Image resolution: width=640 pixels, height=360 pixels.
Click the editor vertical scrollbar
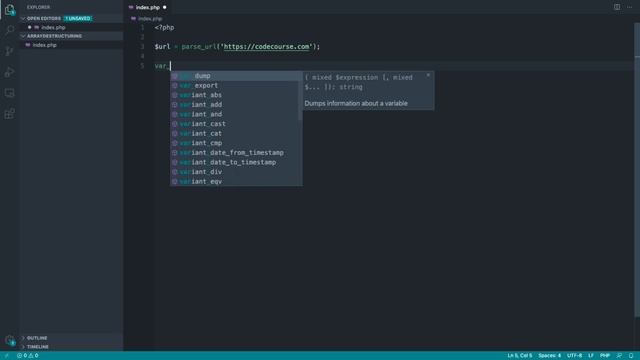coord(637,169)
